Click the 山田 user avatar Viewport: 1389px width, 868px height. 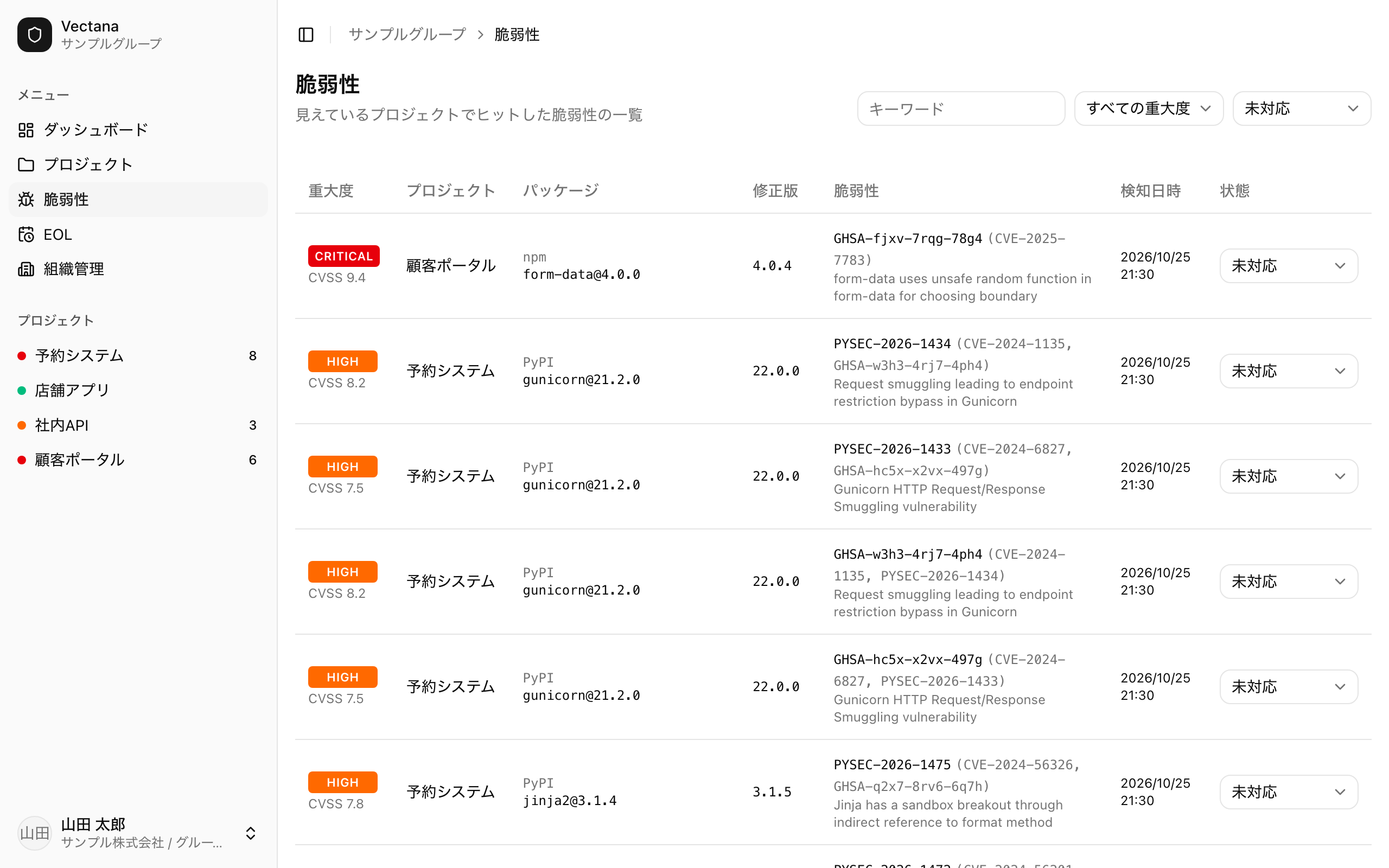[34, 833]
